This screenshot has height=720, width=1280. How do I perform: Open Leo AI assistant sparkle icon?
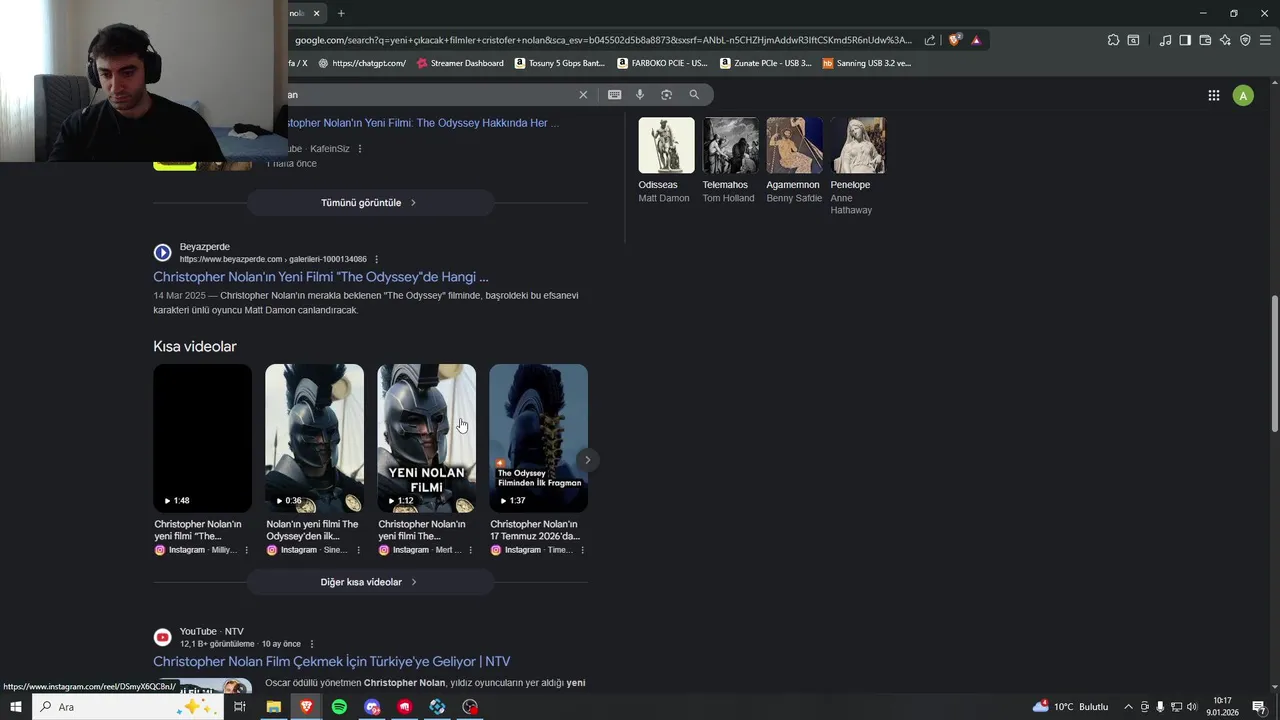[1225, 40]
